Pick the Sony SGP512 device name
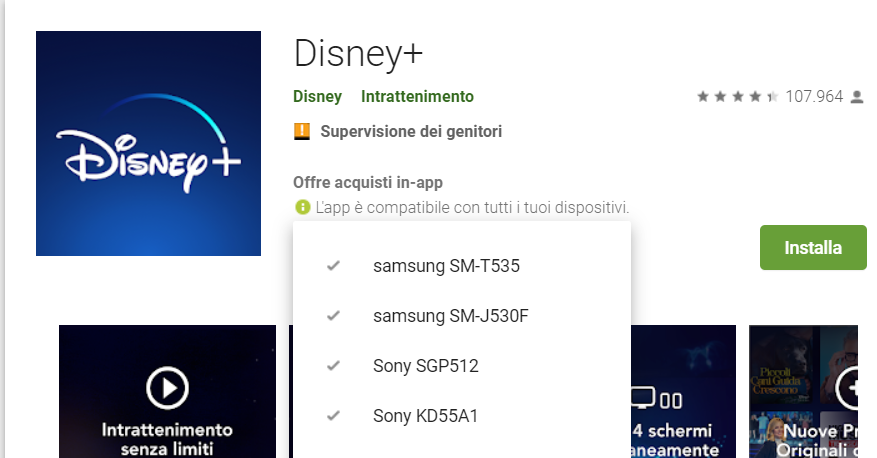 425,366
